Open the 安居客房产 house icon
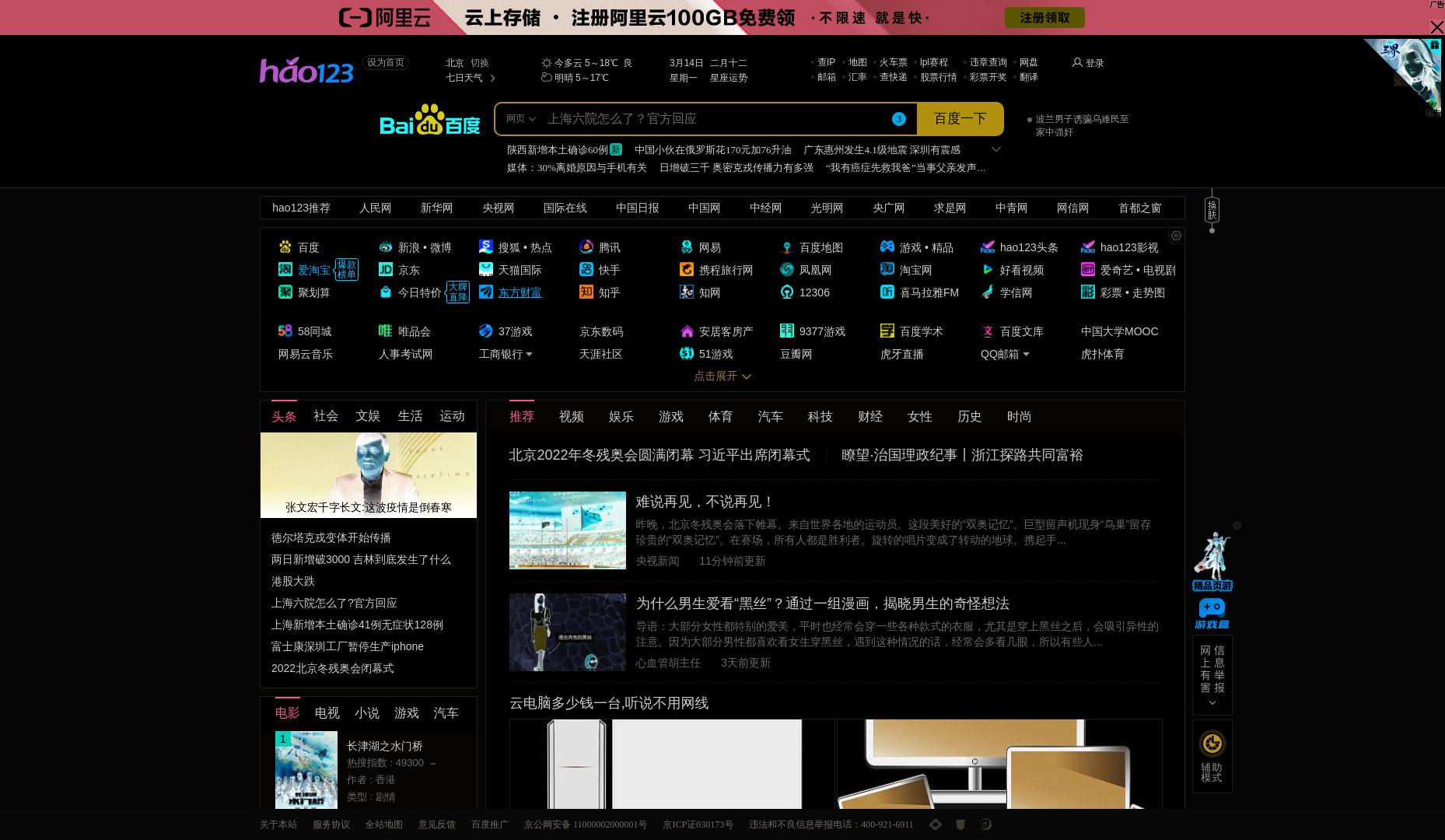 tap(687, 331)
